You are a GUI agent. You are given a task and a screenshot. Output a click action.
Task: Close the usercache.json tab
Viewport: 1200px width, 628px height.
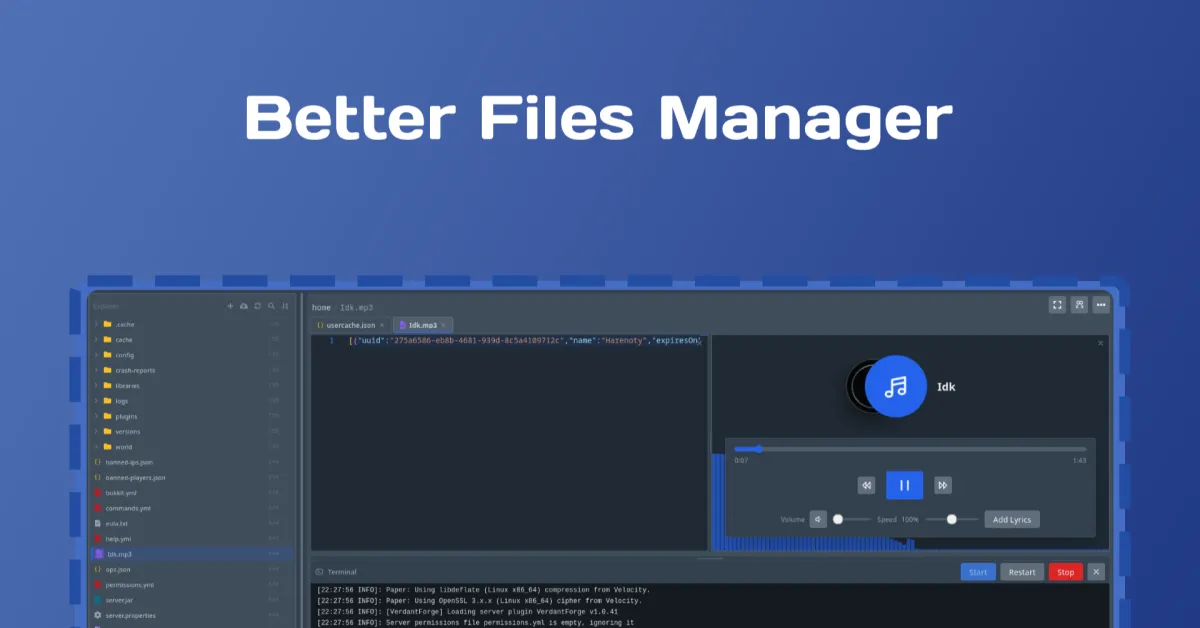tap(382, 325)
